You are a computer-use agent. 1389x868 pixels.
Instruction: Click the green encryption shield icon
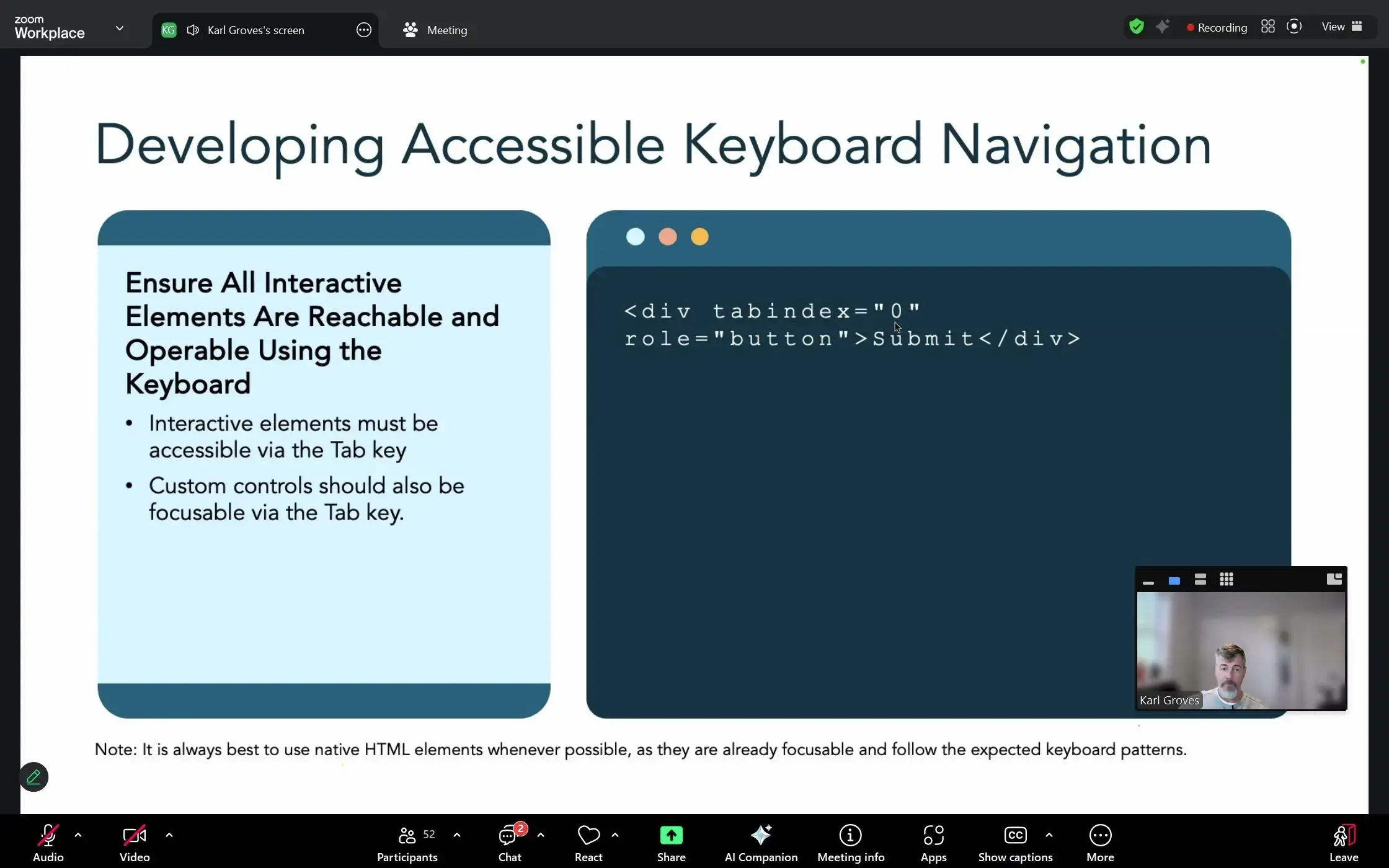pos(1136,27)
